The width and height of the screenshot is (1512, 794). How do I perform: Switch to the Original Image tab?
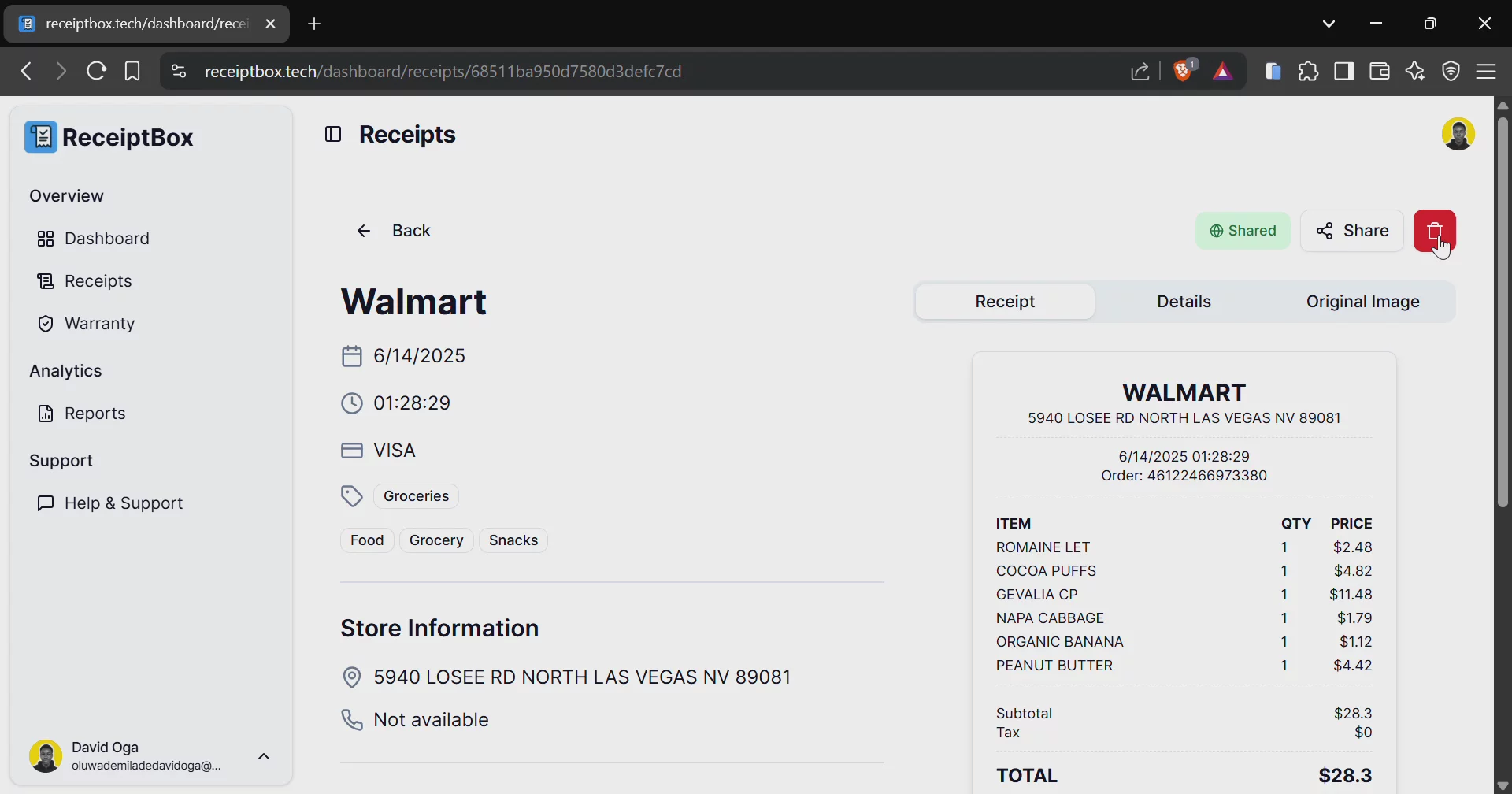[x=1363, y=301]
